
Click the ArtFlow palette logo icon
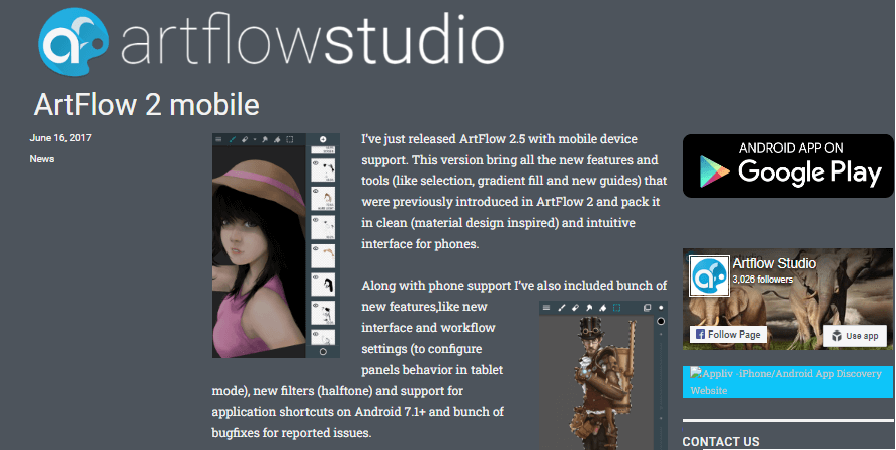pos(73,41)
